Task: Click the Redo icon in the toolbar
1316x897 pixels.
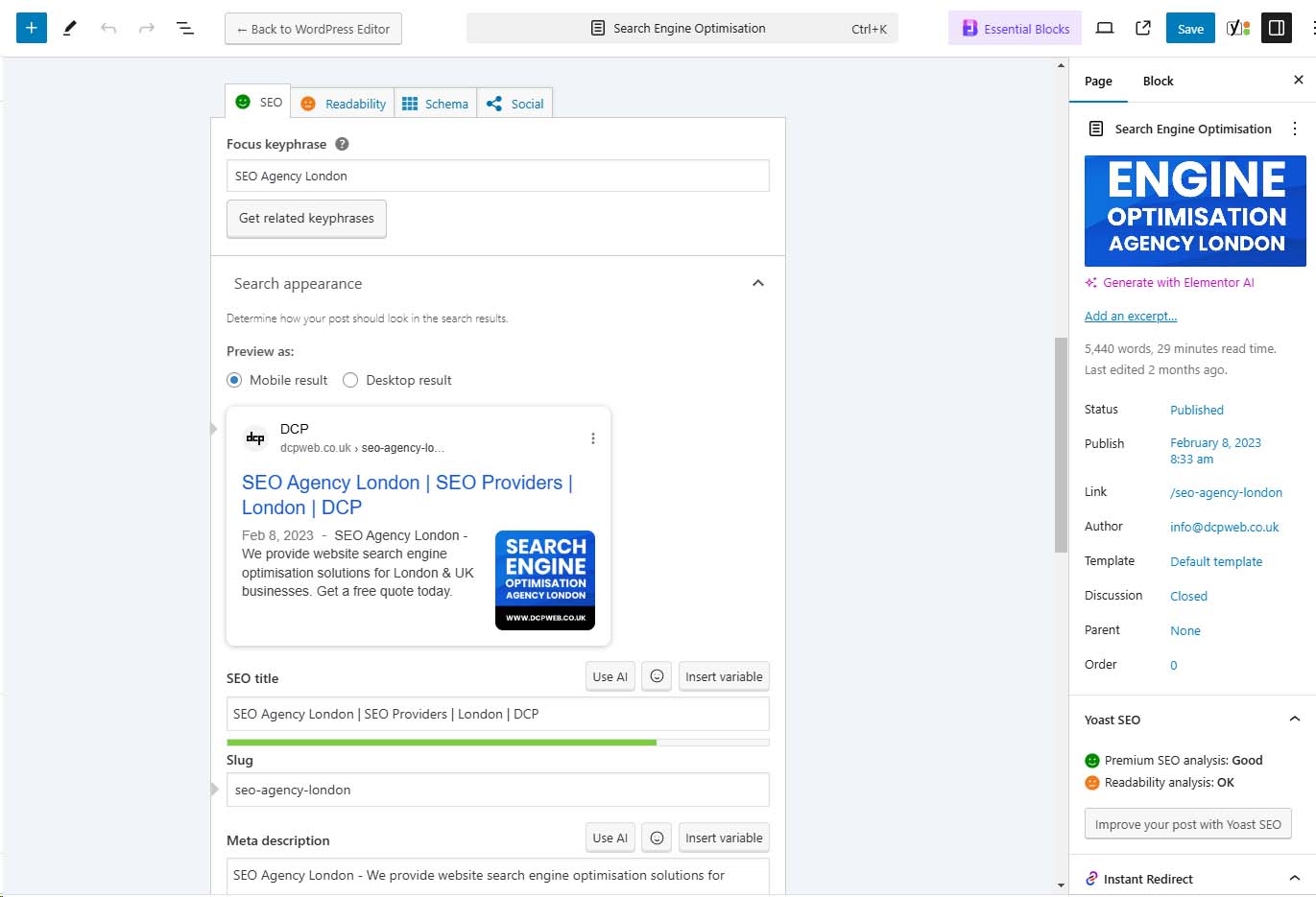Action: pyautogui.click(x=145, y=28)
